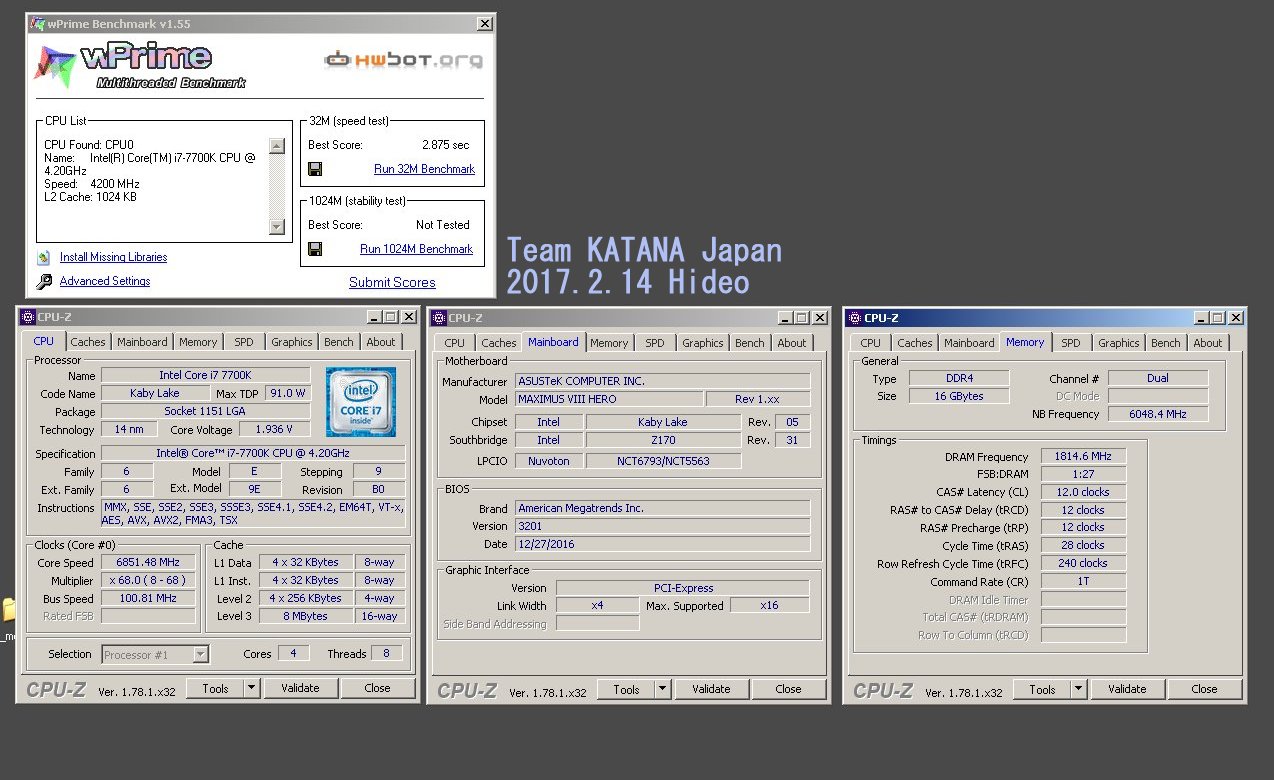The image size is (1274, 780).
Task: Click the Core Speed value 6851.48 MHz
Action: click(x=148, y=563)
